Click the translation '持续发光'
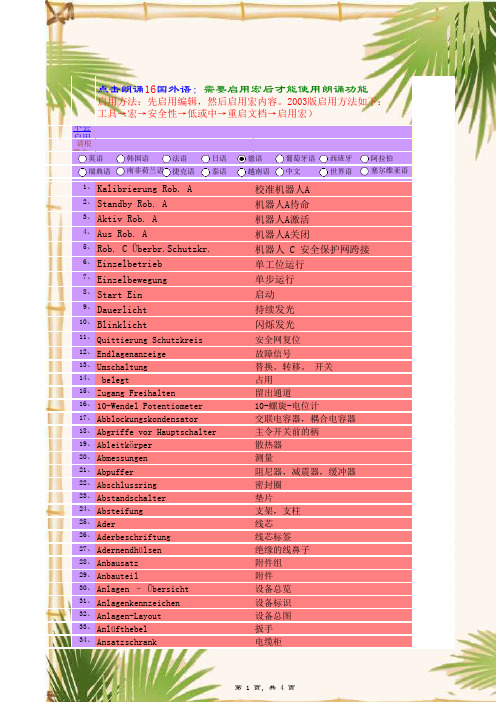The image size is (496, 702). (x=275, y=310)
